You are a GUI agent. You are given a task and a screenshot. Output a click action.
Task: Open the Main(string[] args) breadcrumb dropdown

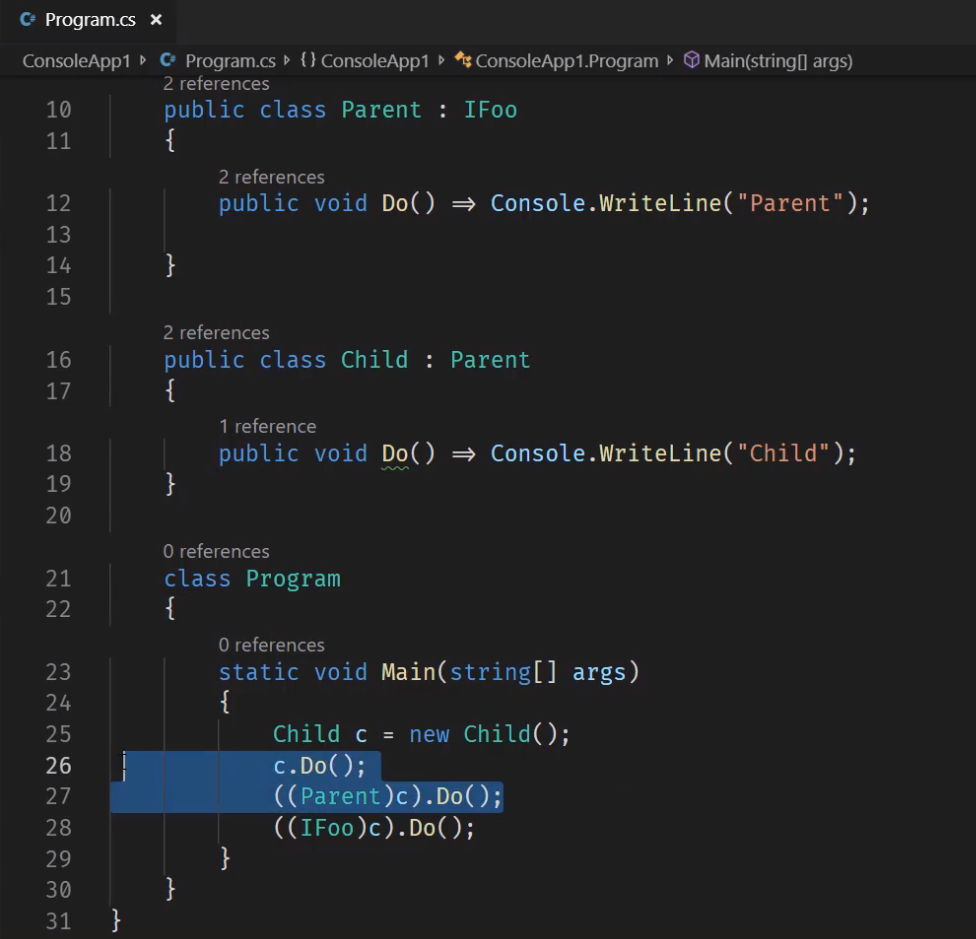click(778, 61)
